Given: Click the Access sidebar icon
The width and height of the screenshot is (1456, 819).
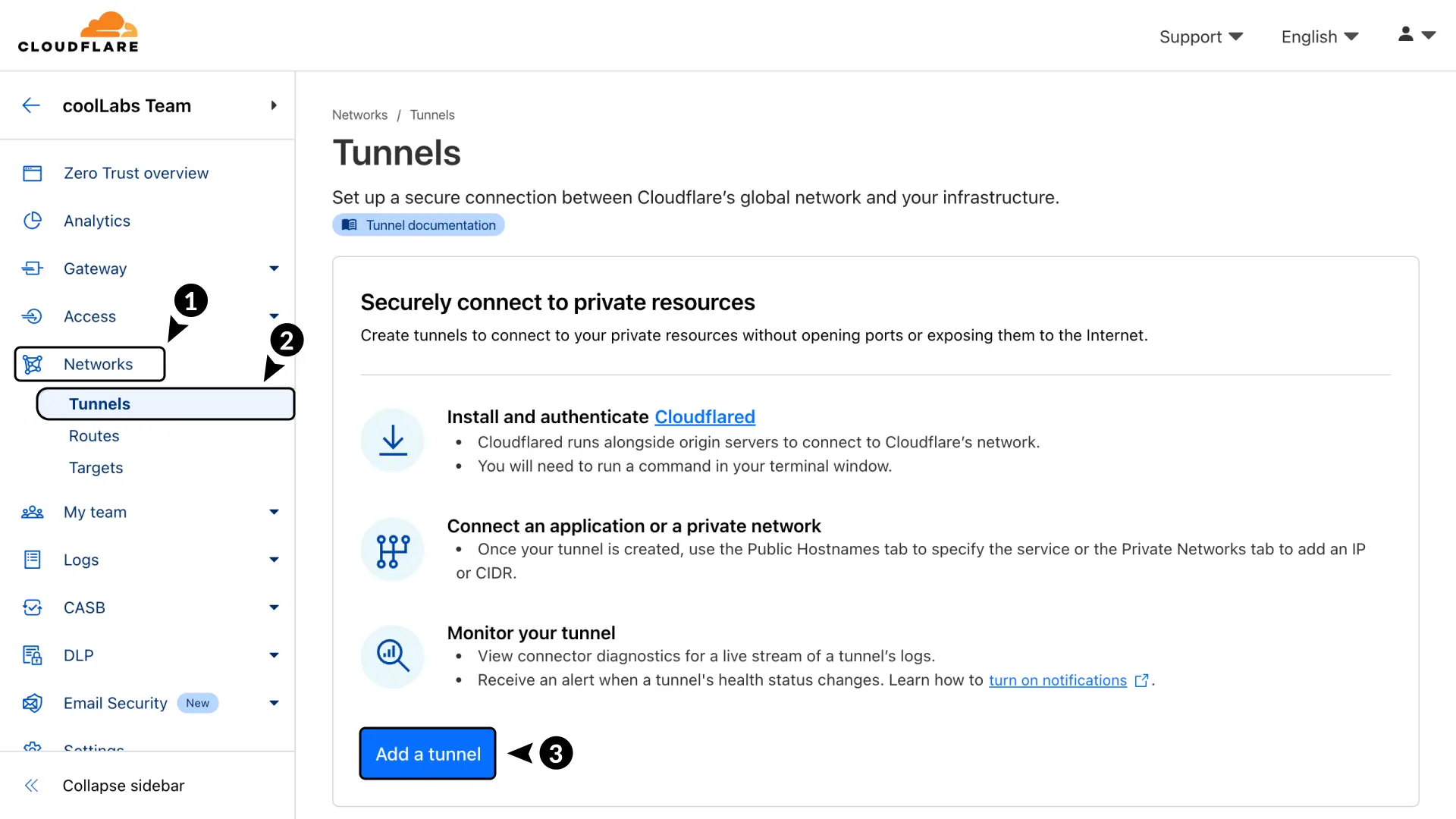Looking at the screenshot, I should pyautogui.click(x=32, y=316).
